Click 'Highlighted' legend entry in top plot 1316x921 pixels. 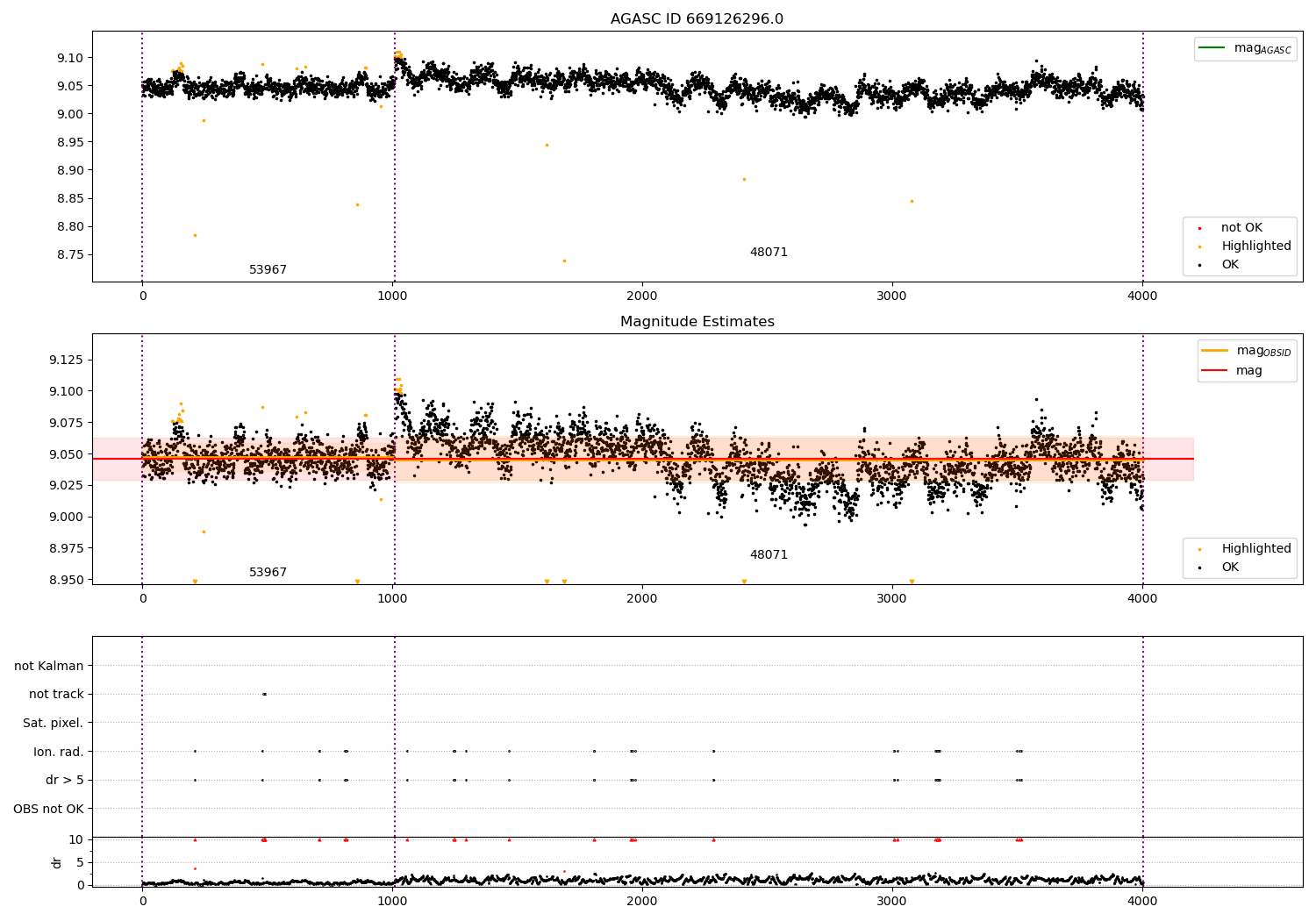click(x=1256, y=246)
